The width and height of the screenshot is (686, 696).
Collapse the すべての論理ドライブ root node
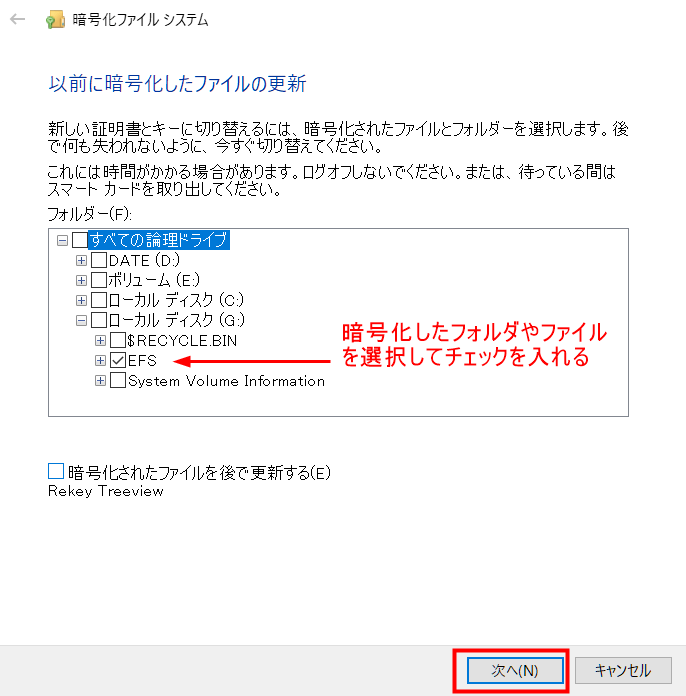tap(63, 240)
